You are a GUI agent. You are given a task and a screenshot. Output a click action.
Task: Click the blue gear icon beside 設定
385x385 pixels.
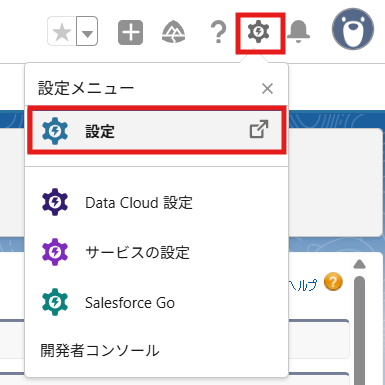[55, 131]
